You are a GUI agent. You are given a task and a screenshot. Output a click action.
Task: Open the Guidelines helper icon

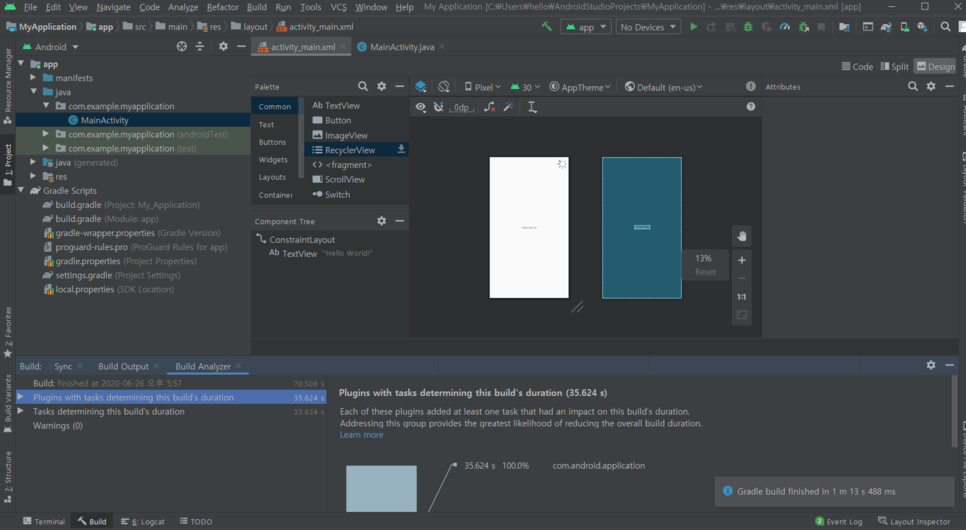click(x=532, y=107)
